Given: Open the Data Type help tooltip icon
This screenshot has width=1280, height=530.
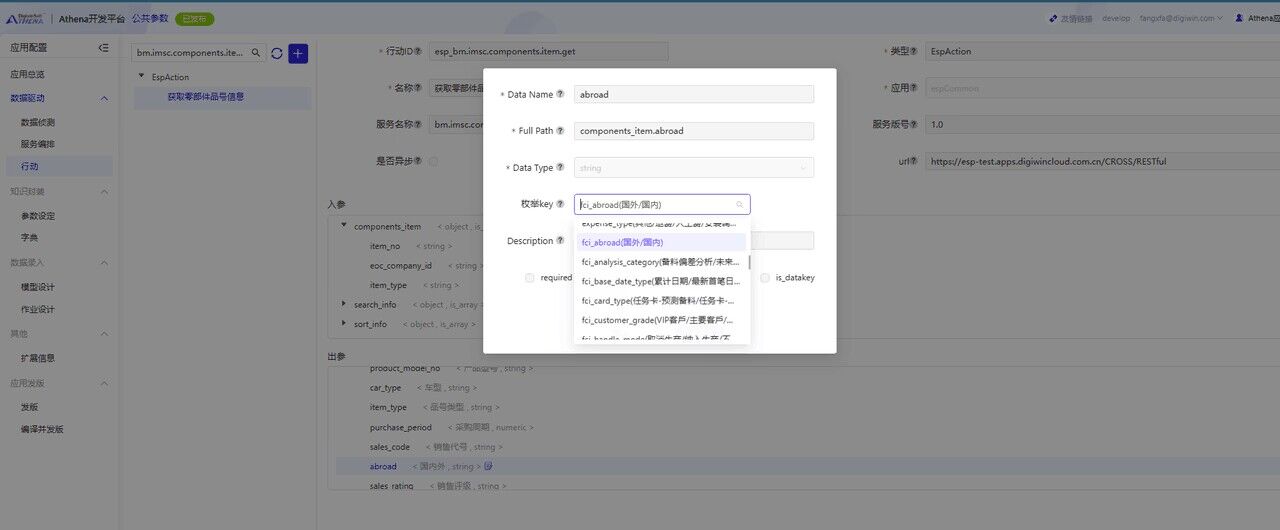Looking at the screenshot, I should pos(560,168).
